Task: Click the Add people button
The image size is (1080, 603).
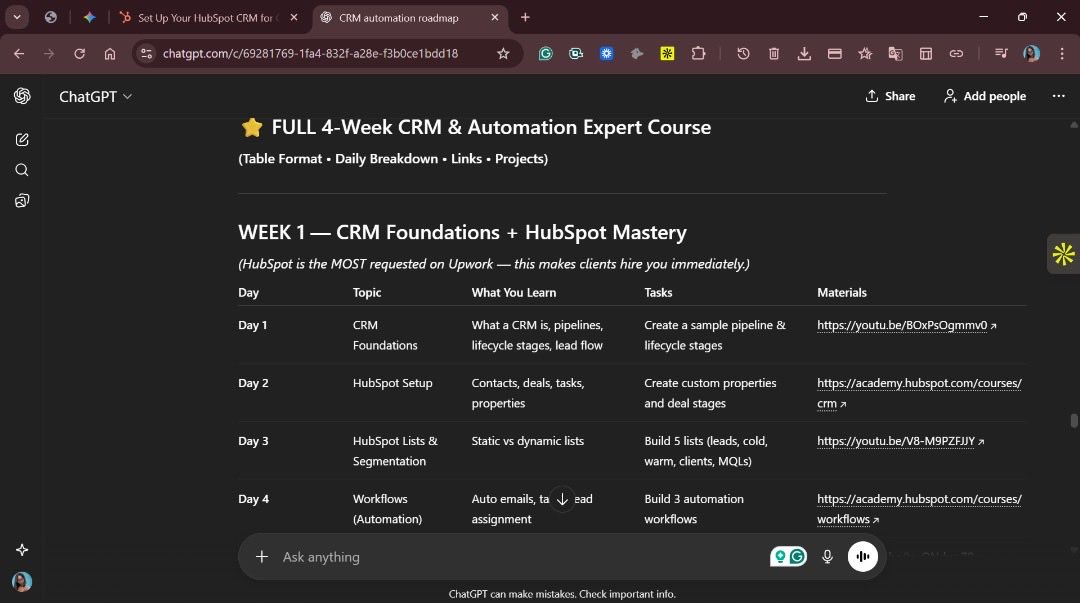Action: click(x=984, y=96)
